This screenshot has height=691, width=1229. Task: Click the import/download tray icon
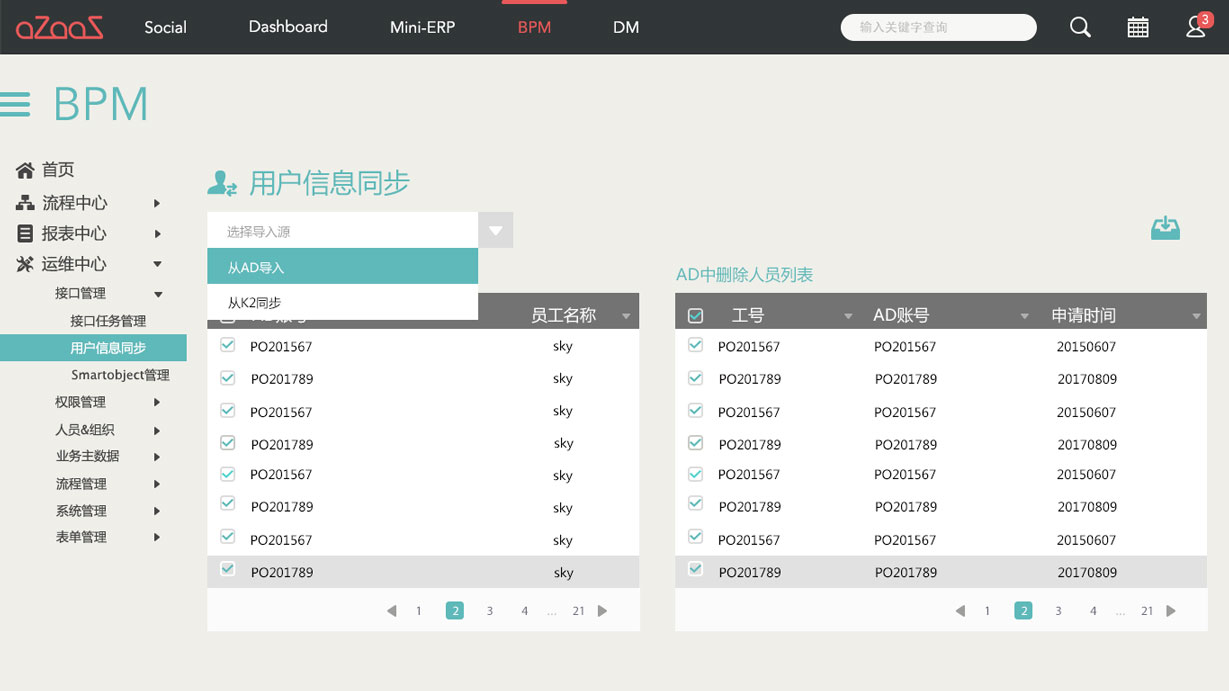point(1165,228)
